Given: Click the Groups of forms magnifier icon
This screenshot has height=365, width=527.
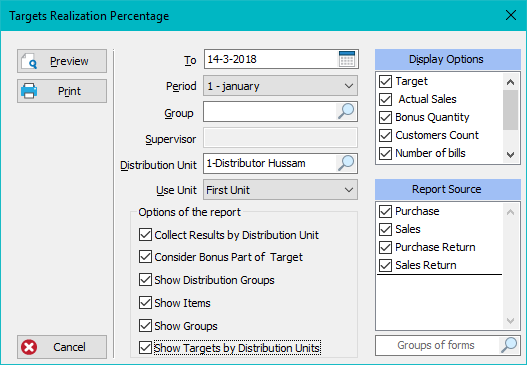Looking at the screenshot, I should pyautogui.click(x=509, y=345).
